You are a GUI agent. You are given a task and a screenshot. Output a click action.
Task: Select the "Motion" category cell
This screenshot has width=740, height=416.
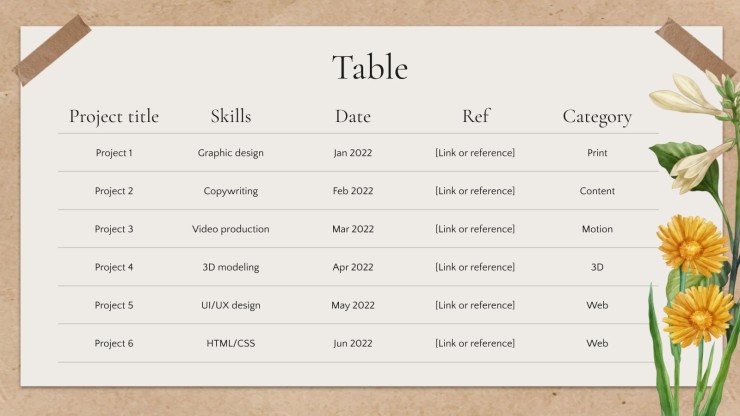click(x=597, y=229)
